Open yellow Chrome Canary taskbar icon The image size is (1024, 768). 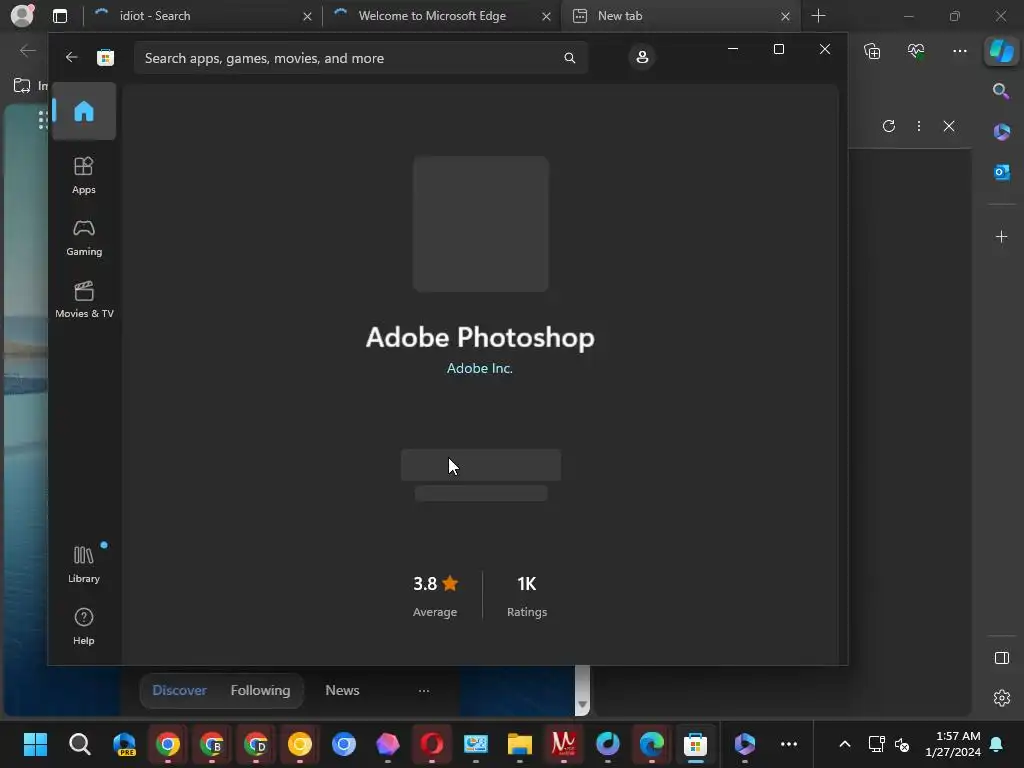point(300,744)
